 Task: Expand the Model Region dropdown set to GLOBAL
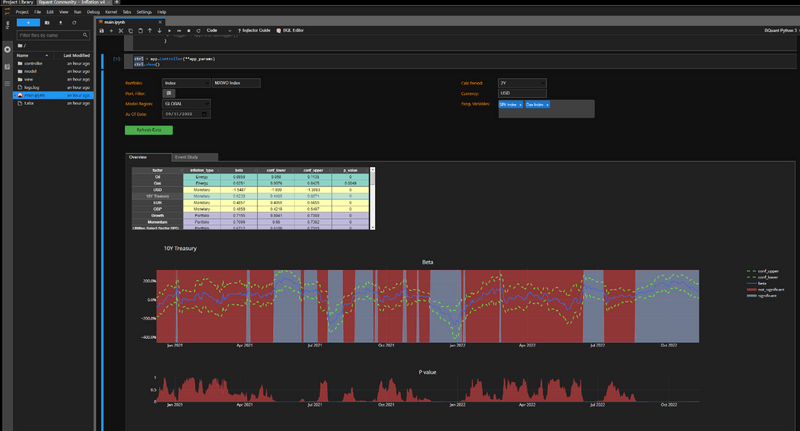(x=185, y=103)
